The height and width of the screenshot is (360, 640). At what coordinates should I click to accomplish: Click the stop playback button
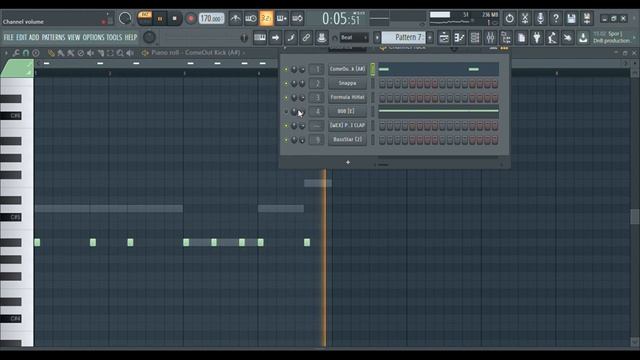point(175,19)
